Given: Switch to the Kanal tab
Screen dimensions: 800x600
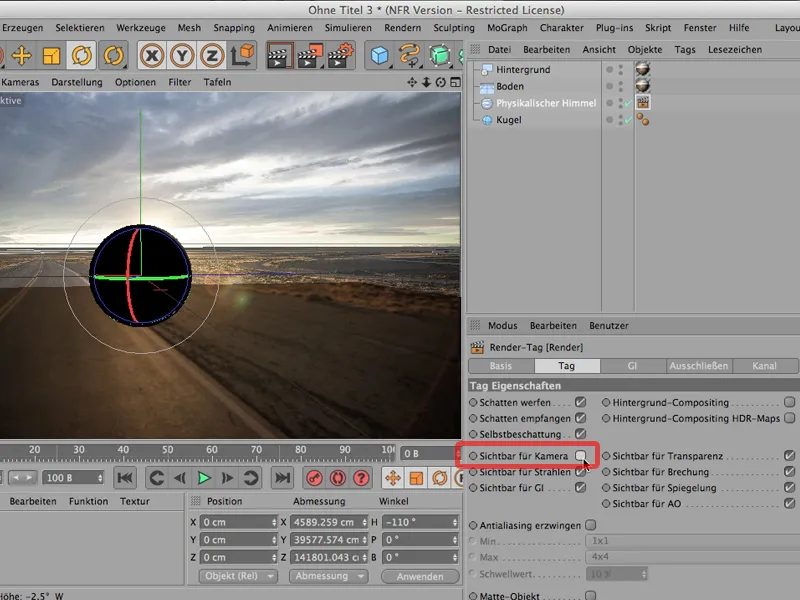Looking at the screenshot, I should 764,366.
